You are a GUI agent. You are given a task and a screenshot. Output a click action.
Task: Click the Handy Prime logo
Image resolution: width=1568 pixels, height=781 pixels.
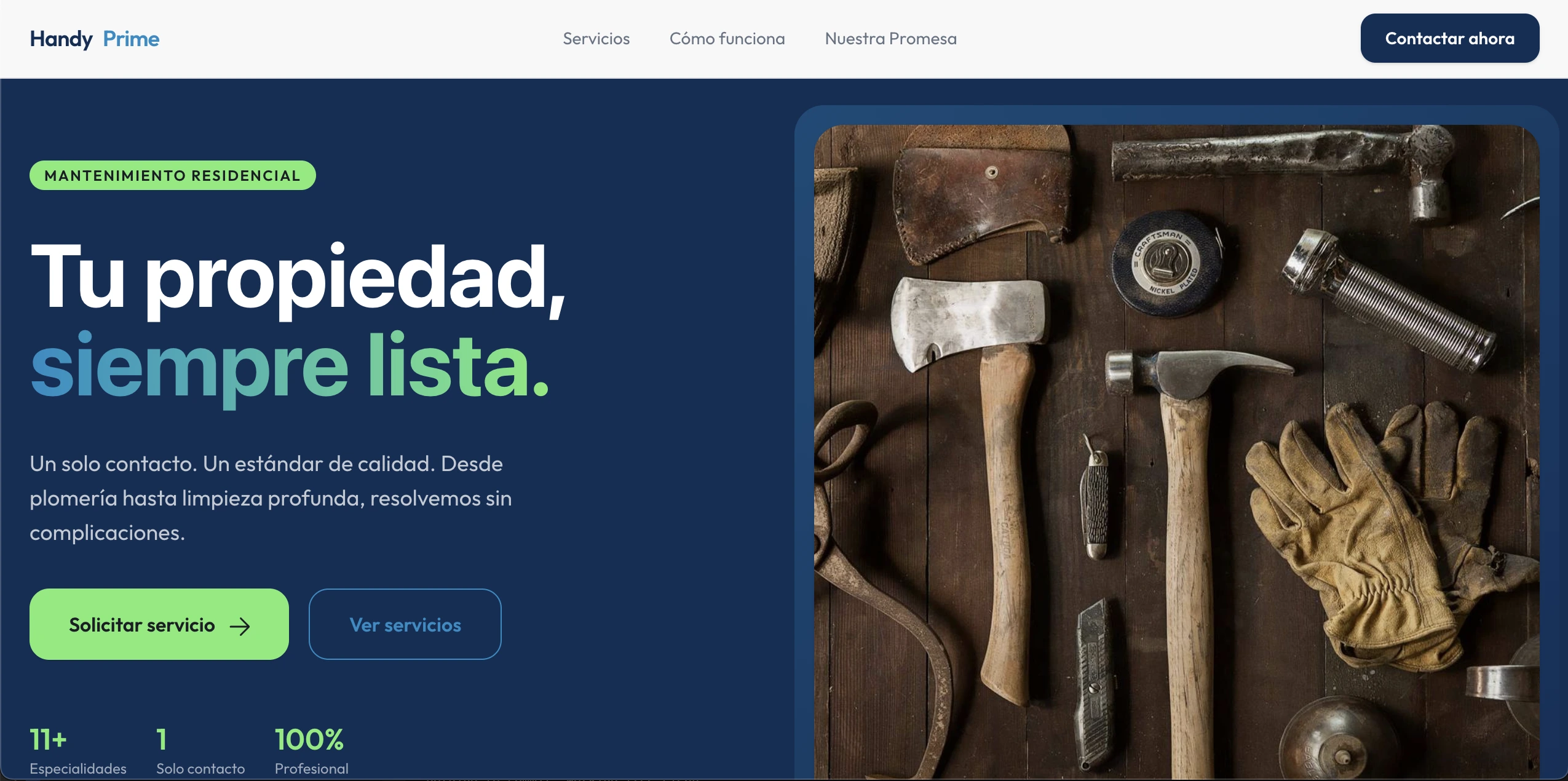[x=95, y=39]
